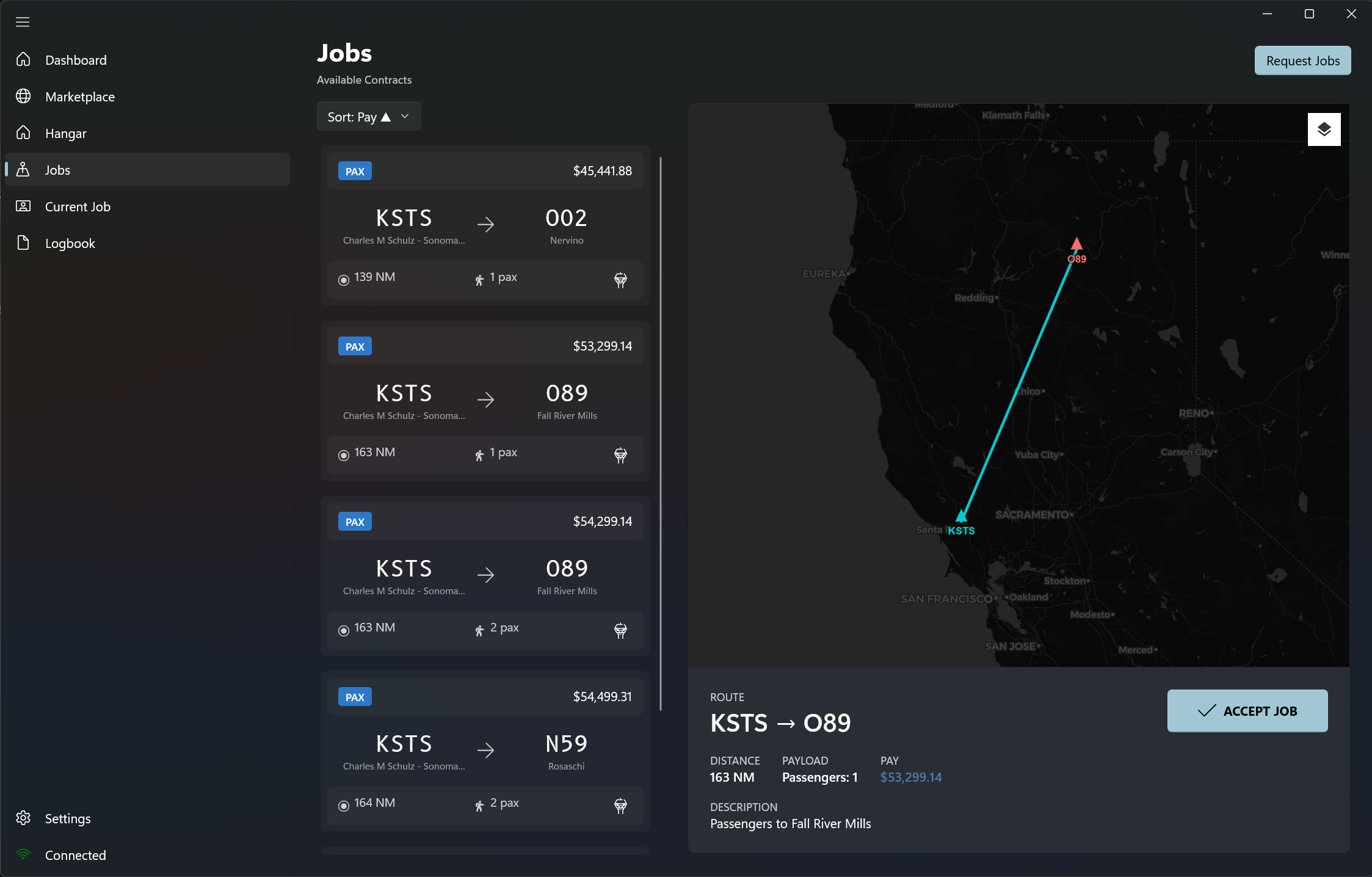
Task: Open the map layers selector
Action: pyautogui.click(x=1324, y=129)
